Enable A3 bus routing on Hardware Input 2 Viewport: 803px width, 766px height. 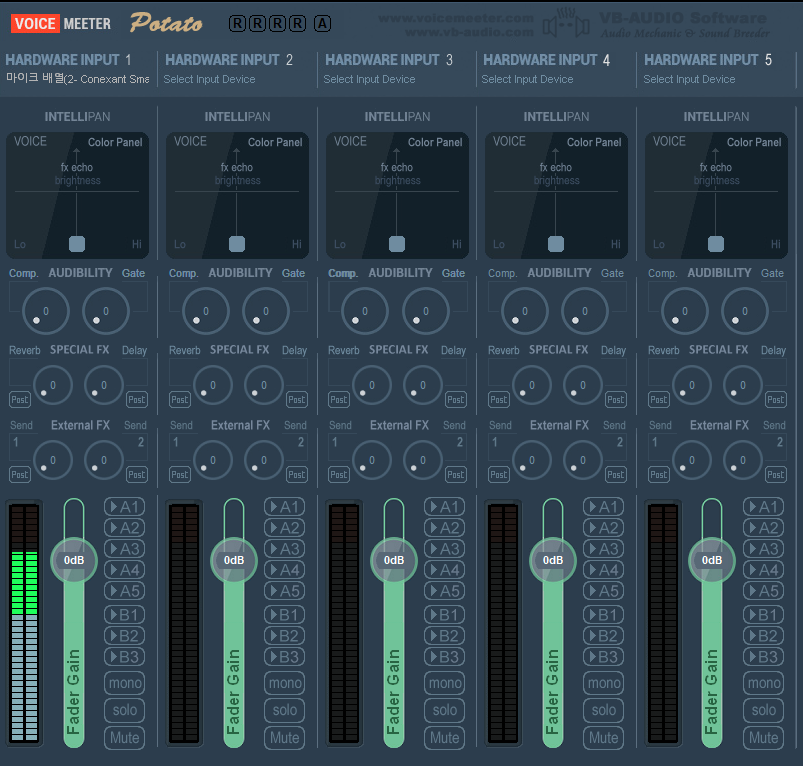(284, 549)
